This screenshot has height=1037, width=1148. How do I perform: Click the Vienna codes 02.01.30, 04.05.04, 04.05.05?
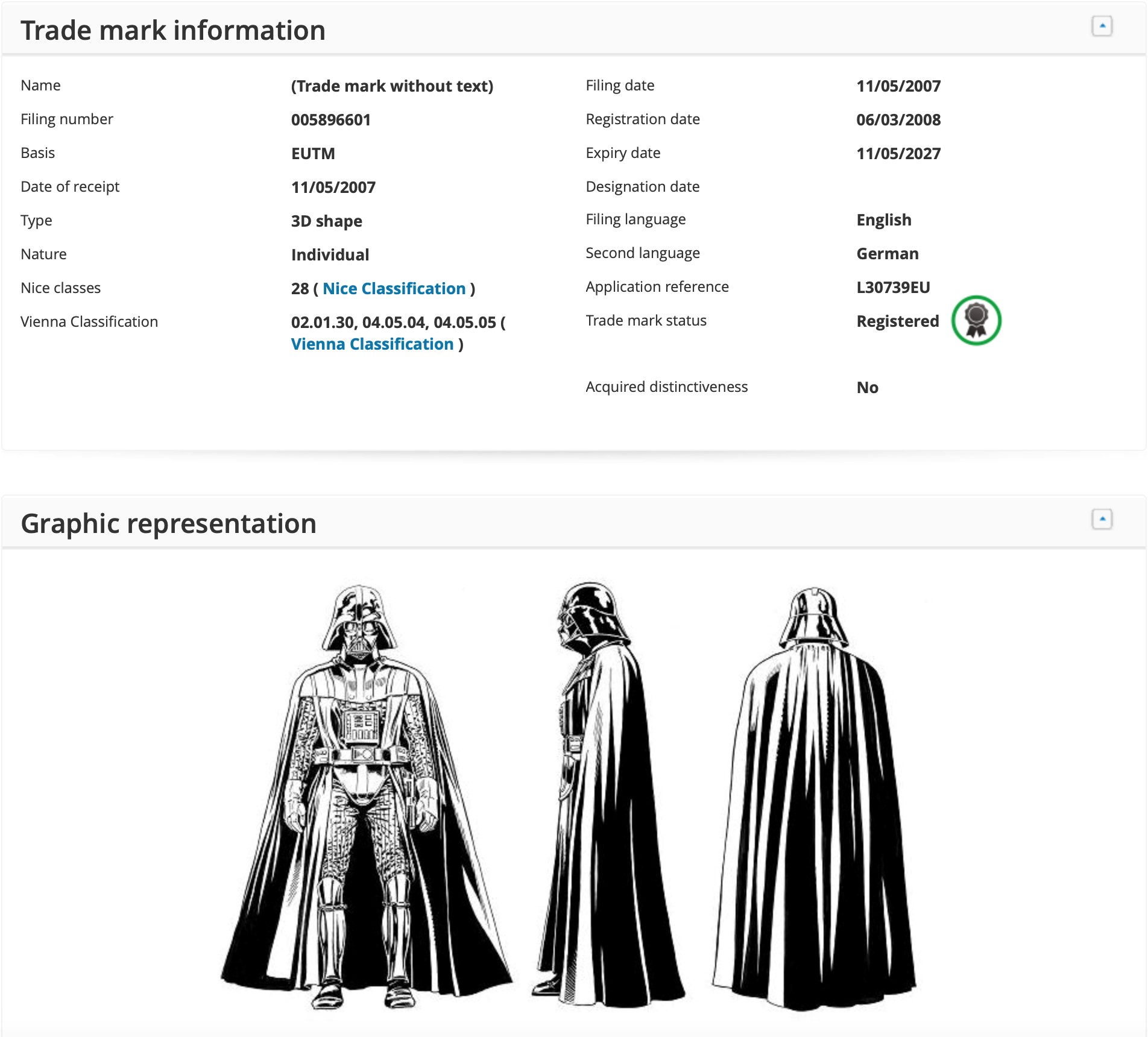tap(393, 323)
